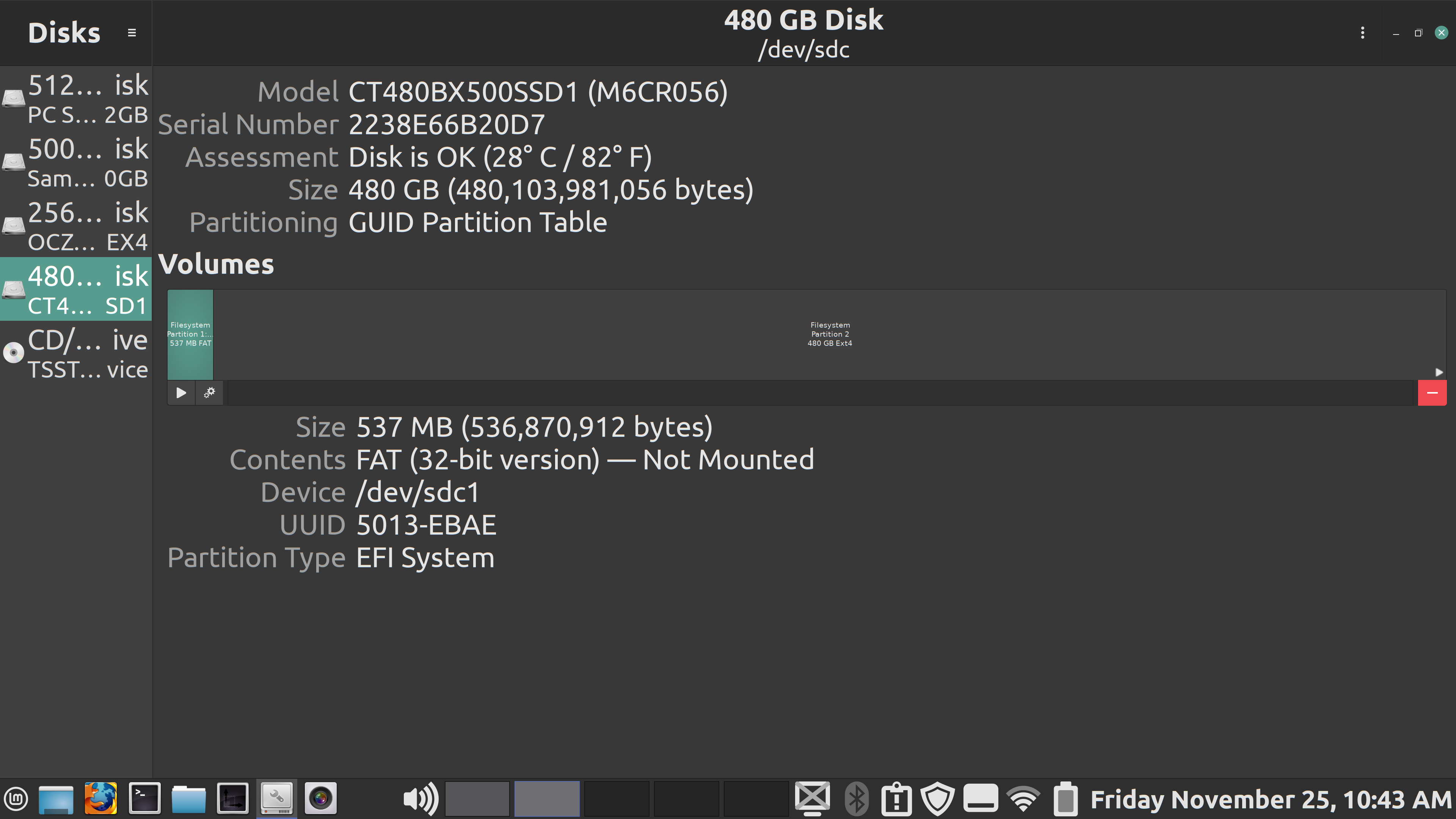This screenshot has height=819, width=1456.
Task: Click the device path /dev/sdc1
Action: coord(418,492)
